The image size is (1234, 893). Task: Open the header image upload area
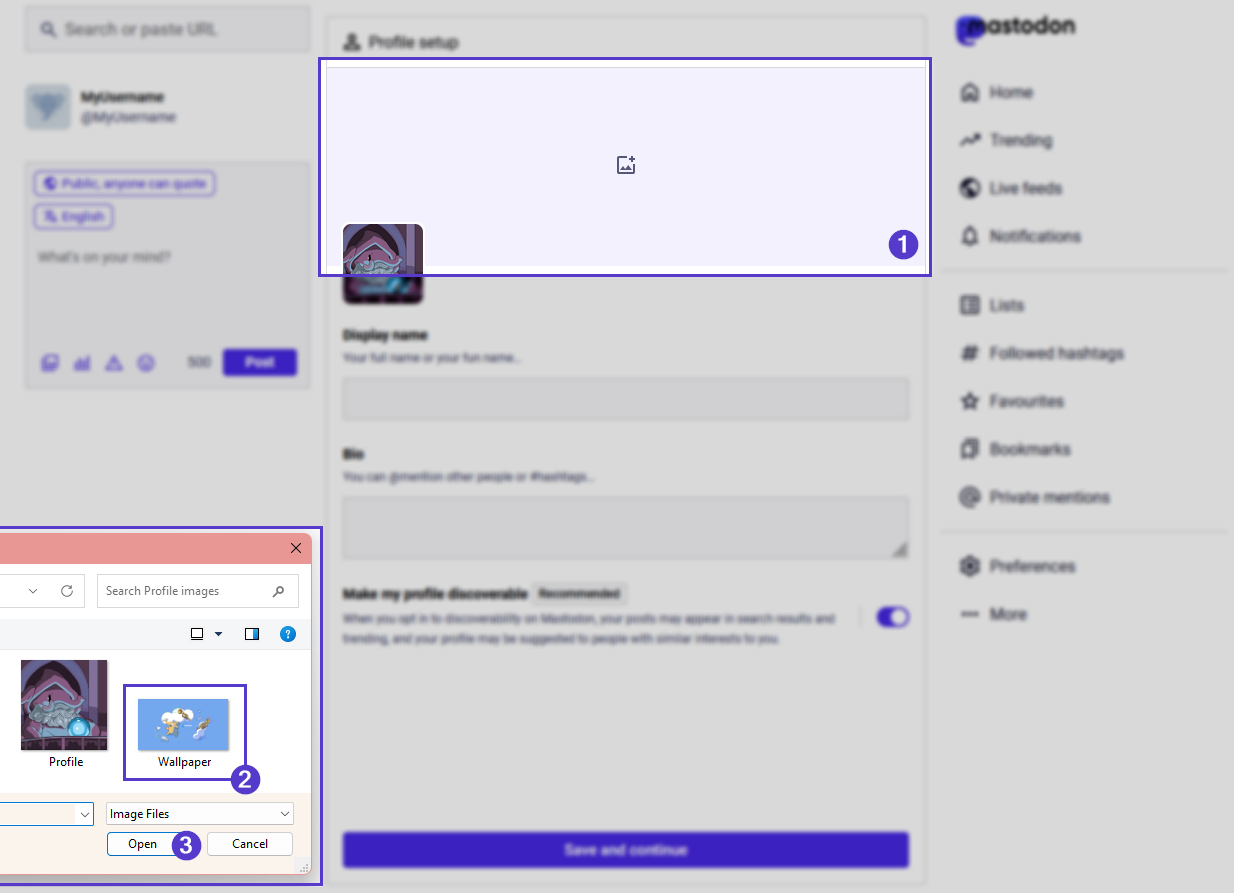[625, 164]
